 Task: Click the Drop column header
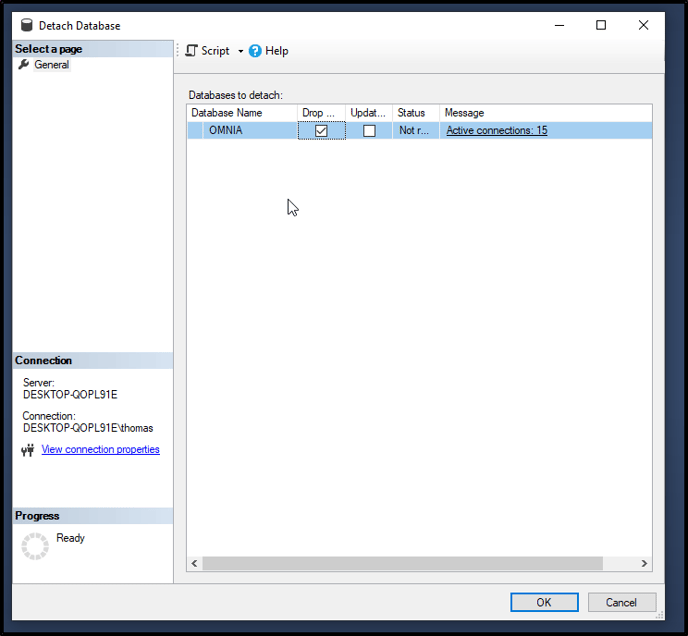pyautogui.click(x=321, y=113)
